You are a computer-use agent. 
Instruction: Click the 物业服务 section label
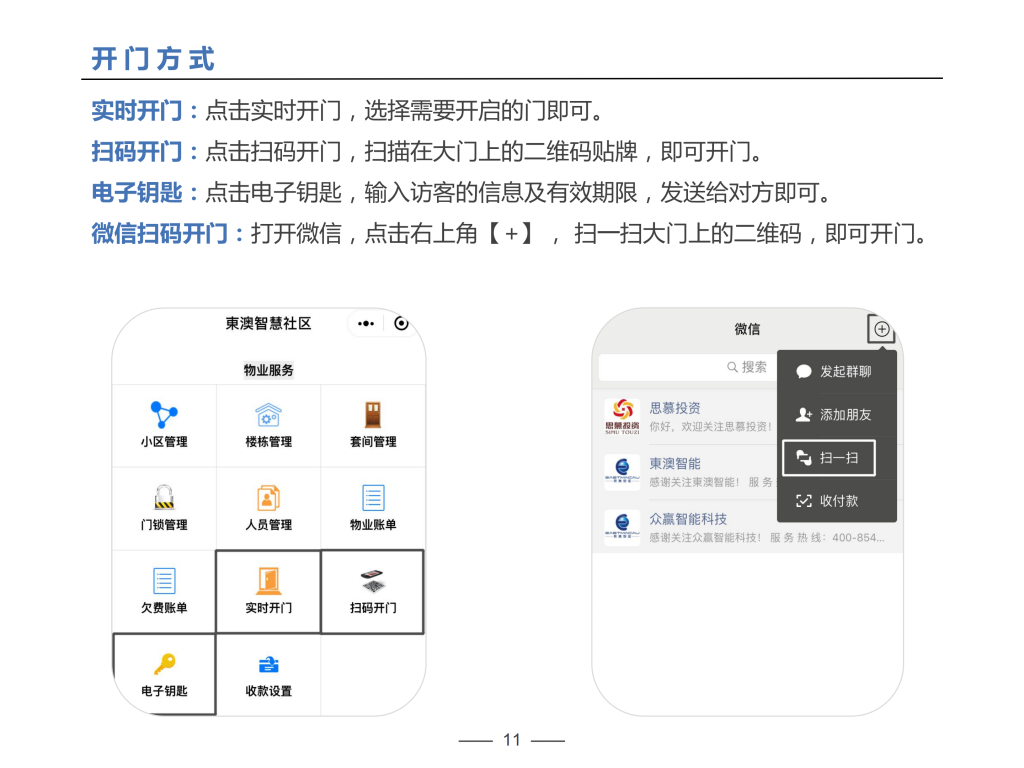(x=268, y=370)
